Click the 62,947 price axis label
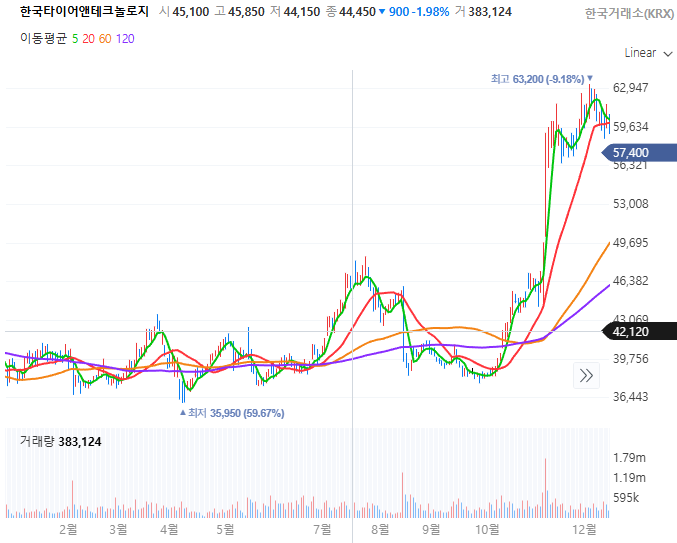The width and height of the screenshot is (677, 543). point(630,88)
